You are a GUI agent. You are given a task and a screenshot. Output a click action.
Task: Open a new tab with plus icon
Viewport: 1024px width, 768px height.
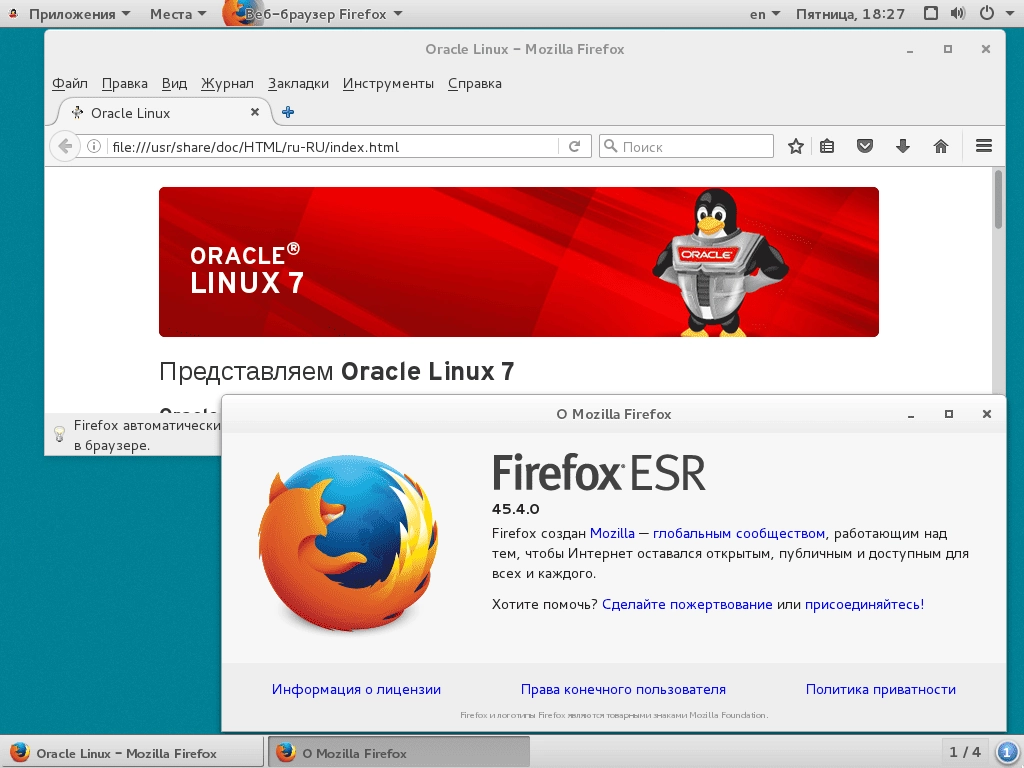(288, 112)
